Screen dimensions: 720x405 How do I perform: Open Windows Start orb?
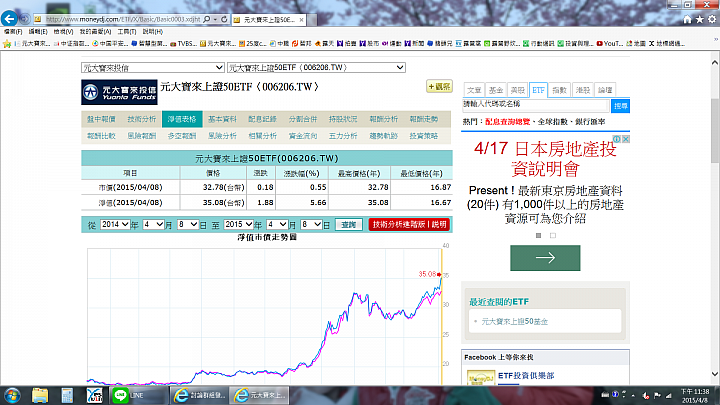12,395
